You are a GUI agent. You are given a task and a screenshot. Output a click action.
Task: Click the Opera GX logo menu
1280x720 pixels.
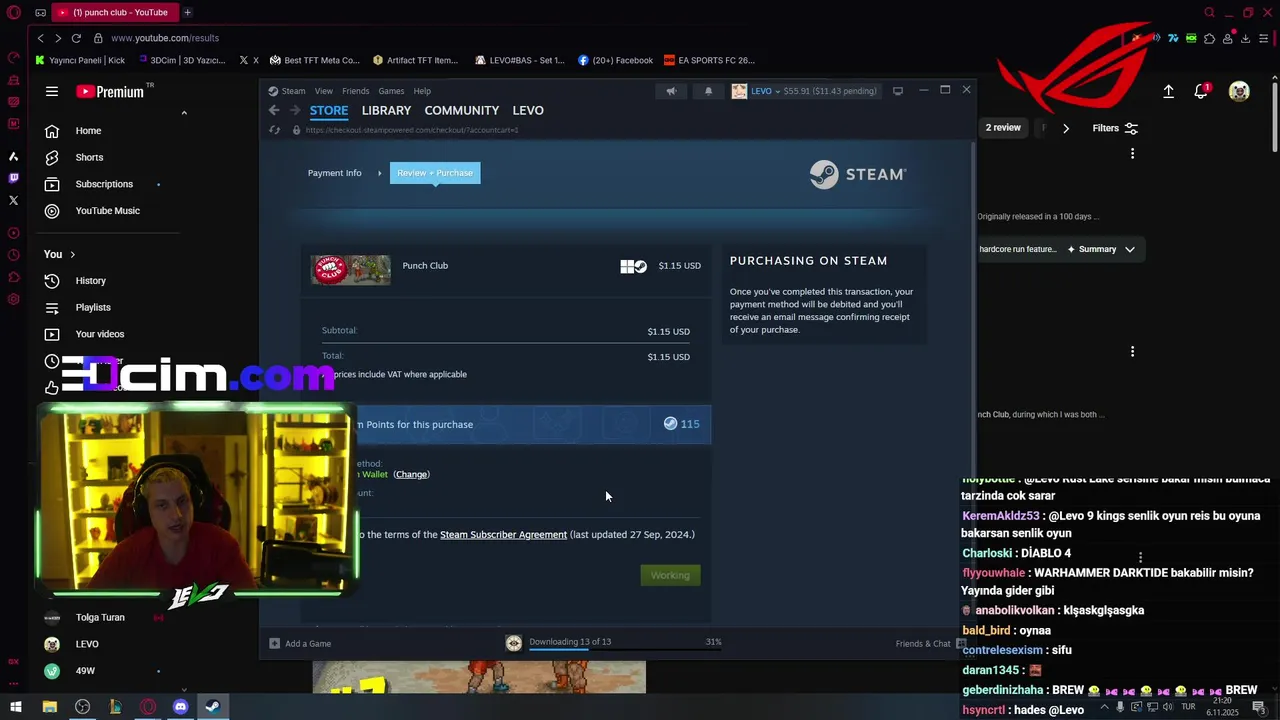tap(14, 13)
